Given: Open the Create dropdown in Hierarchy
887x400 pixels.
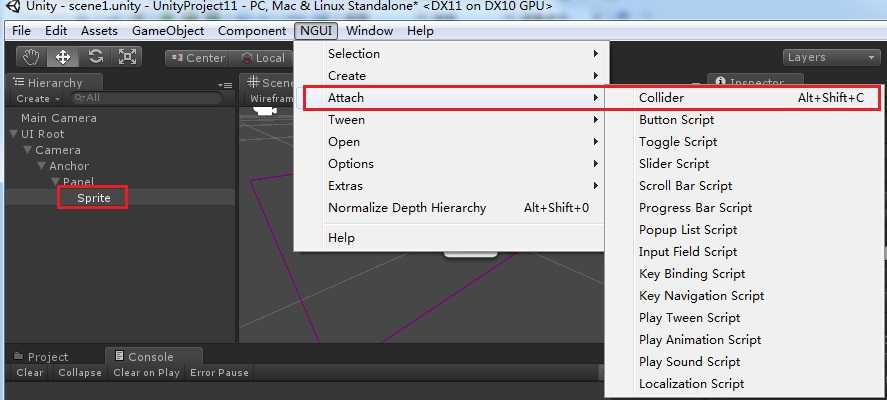Looking at the screenshot, I should coord(38,98).
